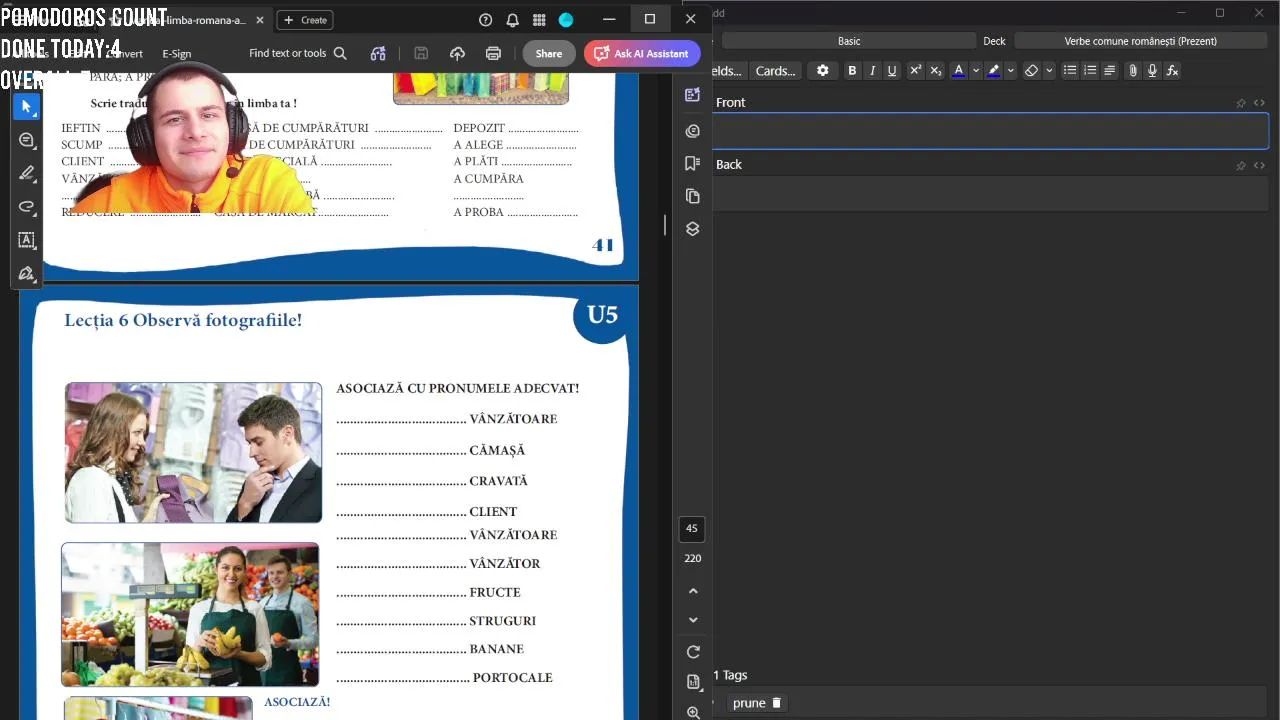The height and width of the screenshot is (720, 1280).
Task: Click Find text or tools search
Action: 298,54
